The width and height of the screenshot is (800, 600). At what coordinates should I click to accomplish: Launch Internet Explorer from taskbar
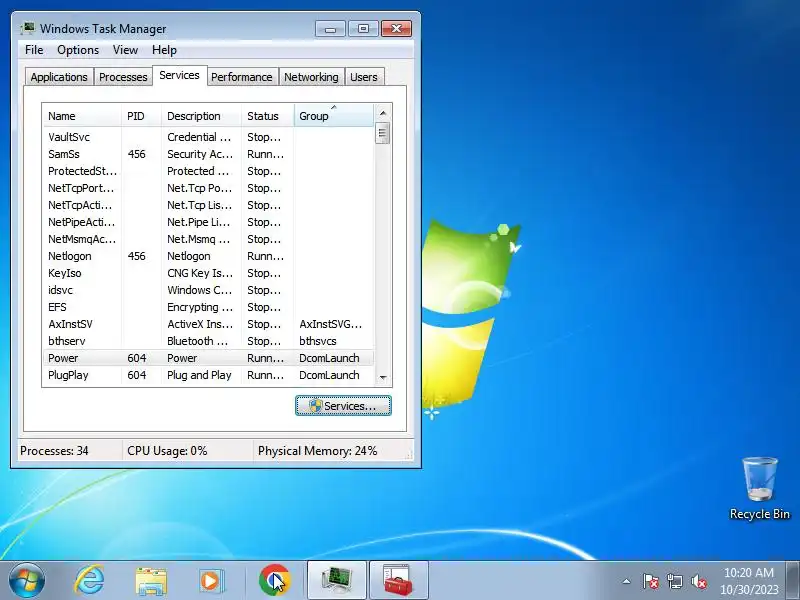[89, 580]
